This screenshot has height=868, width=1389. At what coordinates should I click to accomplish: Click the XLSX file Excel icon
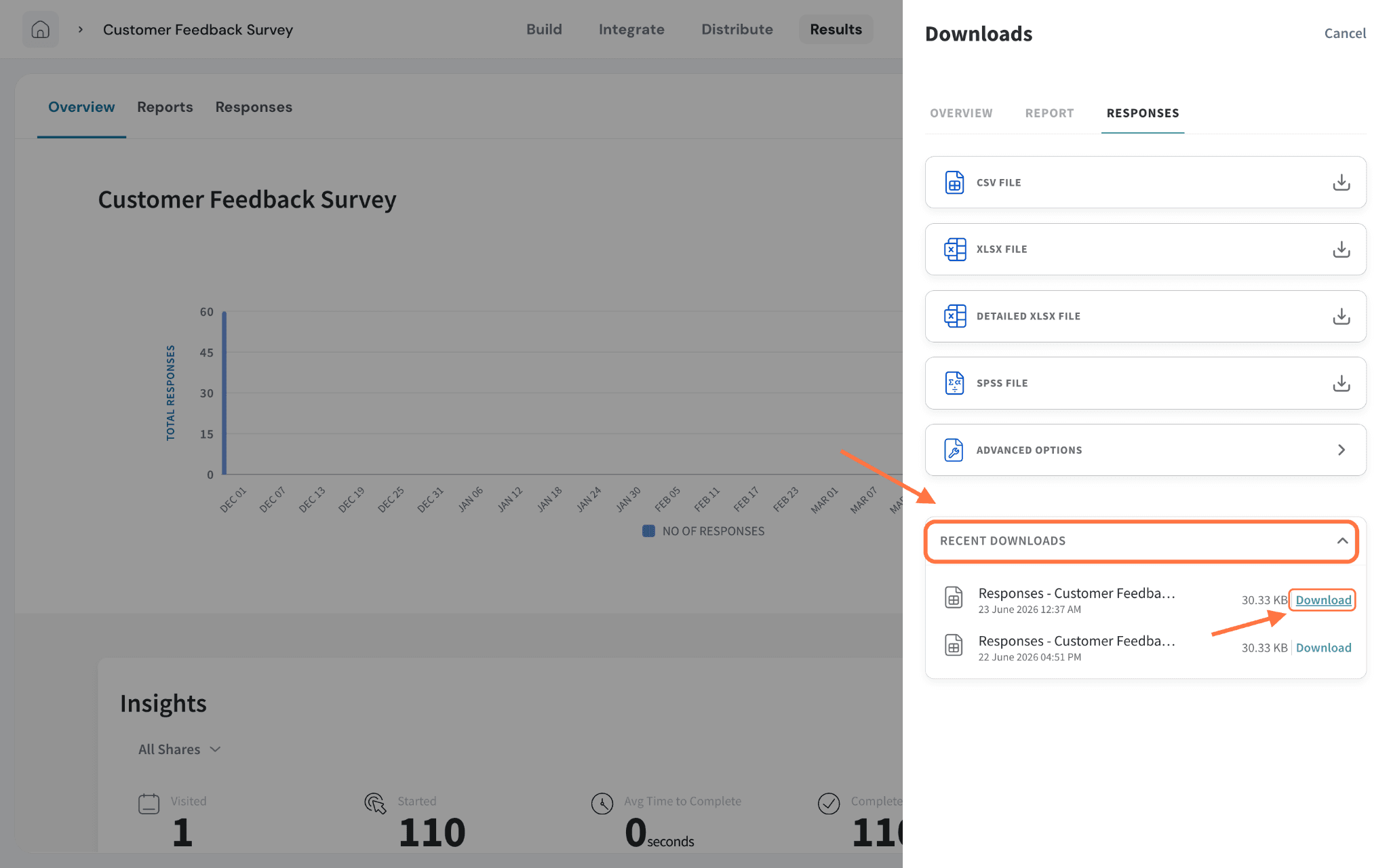point(954,249)
